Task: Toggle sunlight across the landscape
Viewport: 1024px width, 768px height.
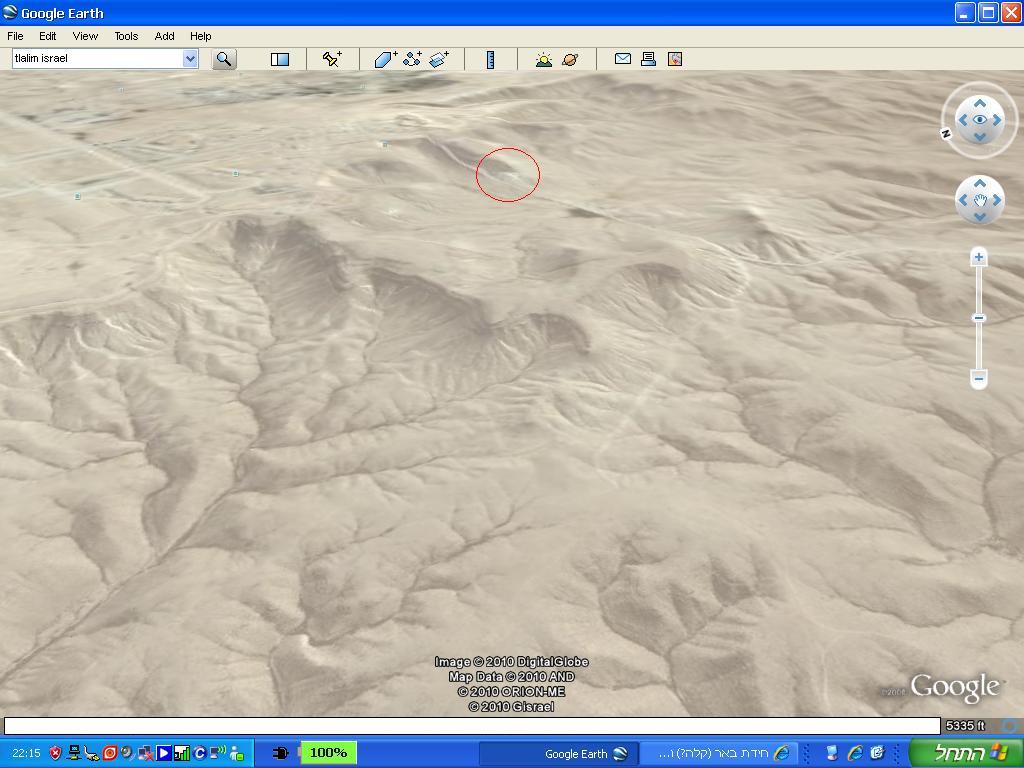Action: click(543, 59)
